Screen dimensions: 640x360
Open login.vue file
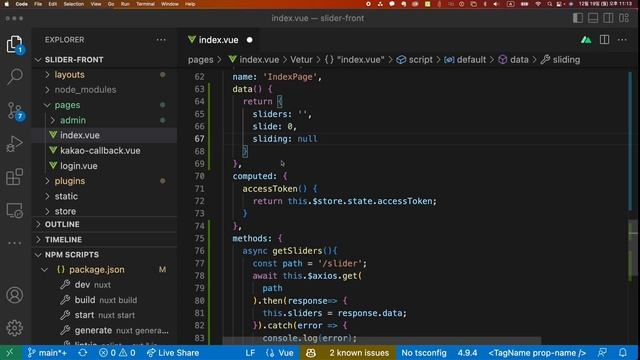(x=104, y=166)
